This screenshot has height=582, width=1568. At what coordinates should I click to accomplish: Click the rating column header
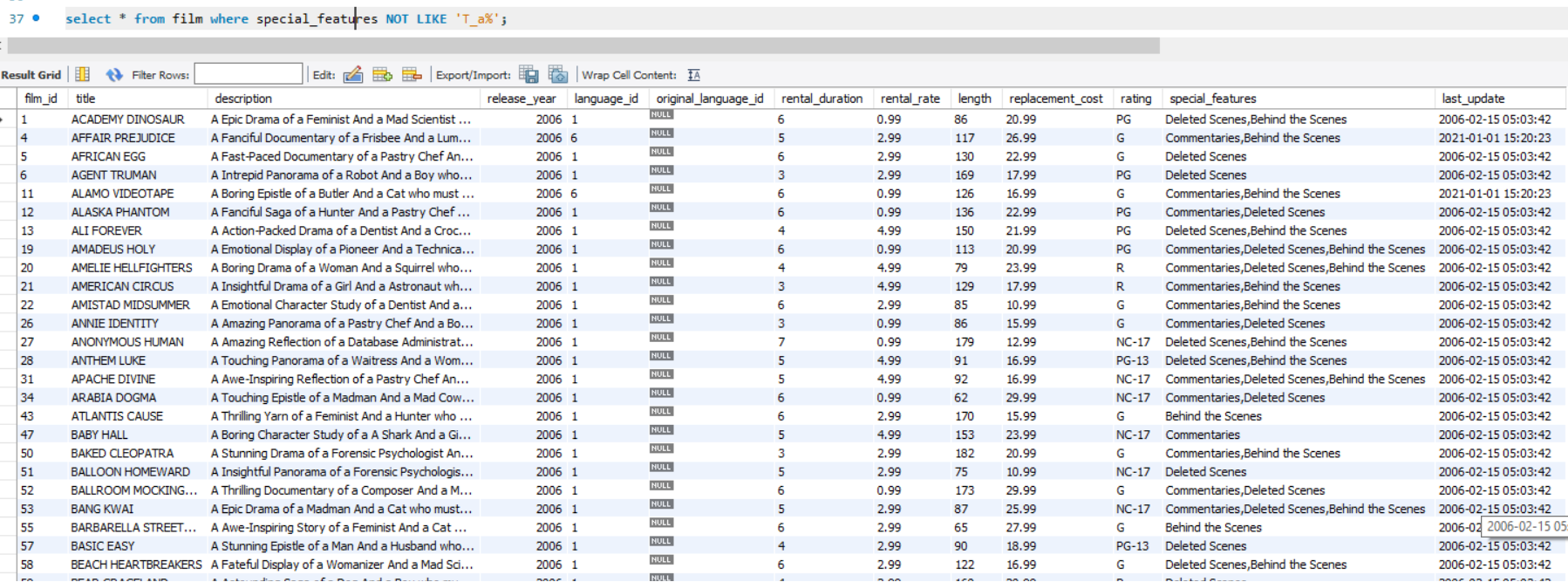coord(1136,99)
